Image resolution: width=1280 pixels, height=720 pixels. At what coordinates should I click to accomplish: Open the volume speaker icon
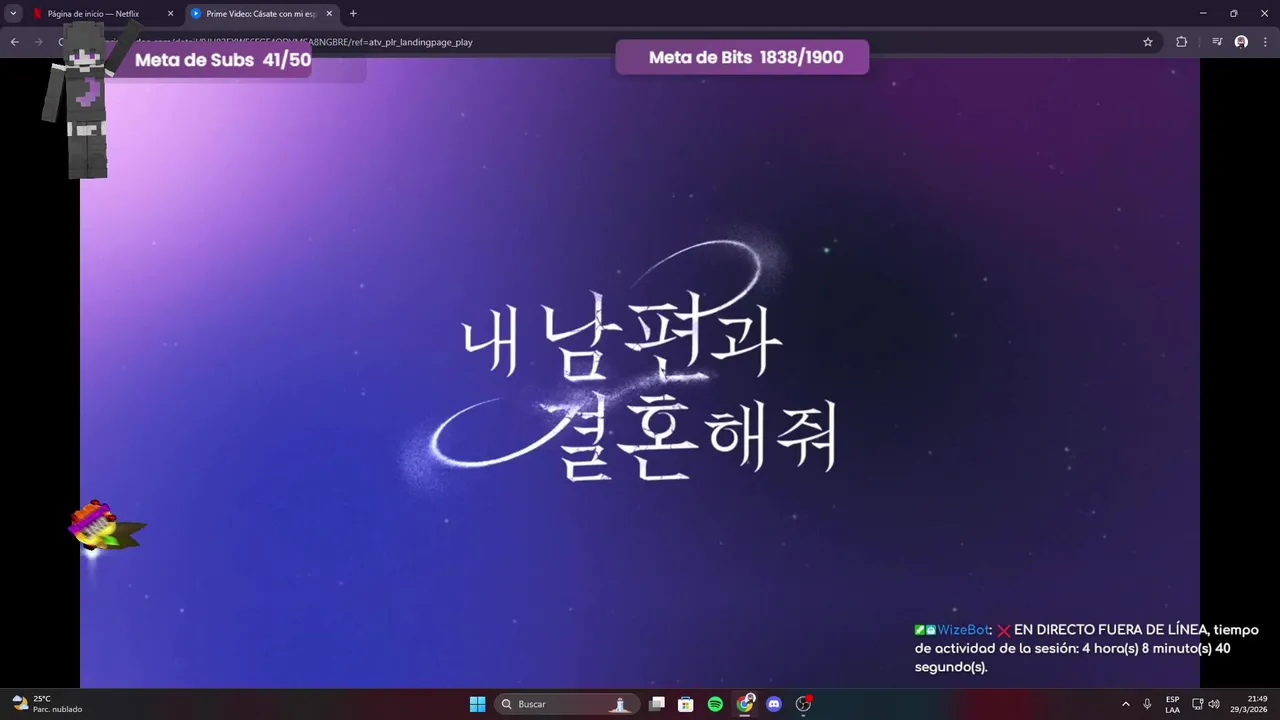(x=1214, y=704)
